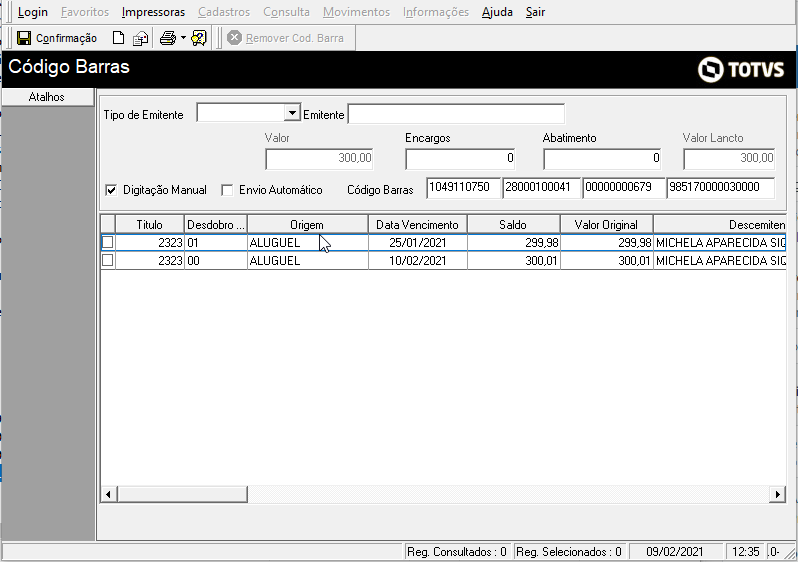The height and width of the screenshot is (562, 798).
Task: Click the Confirmação save icon
Action: [x=24, y=38]
